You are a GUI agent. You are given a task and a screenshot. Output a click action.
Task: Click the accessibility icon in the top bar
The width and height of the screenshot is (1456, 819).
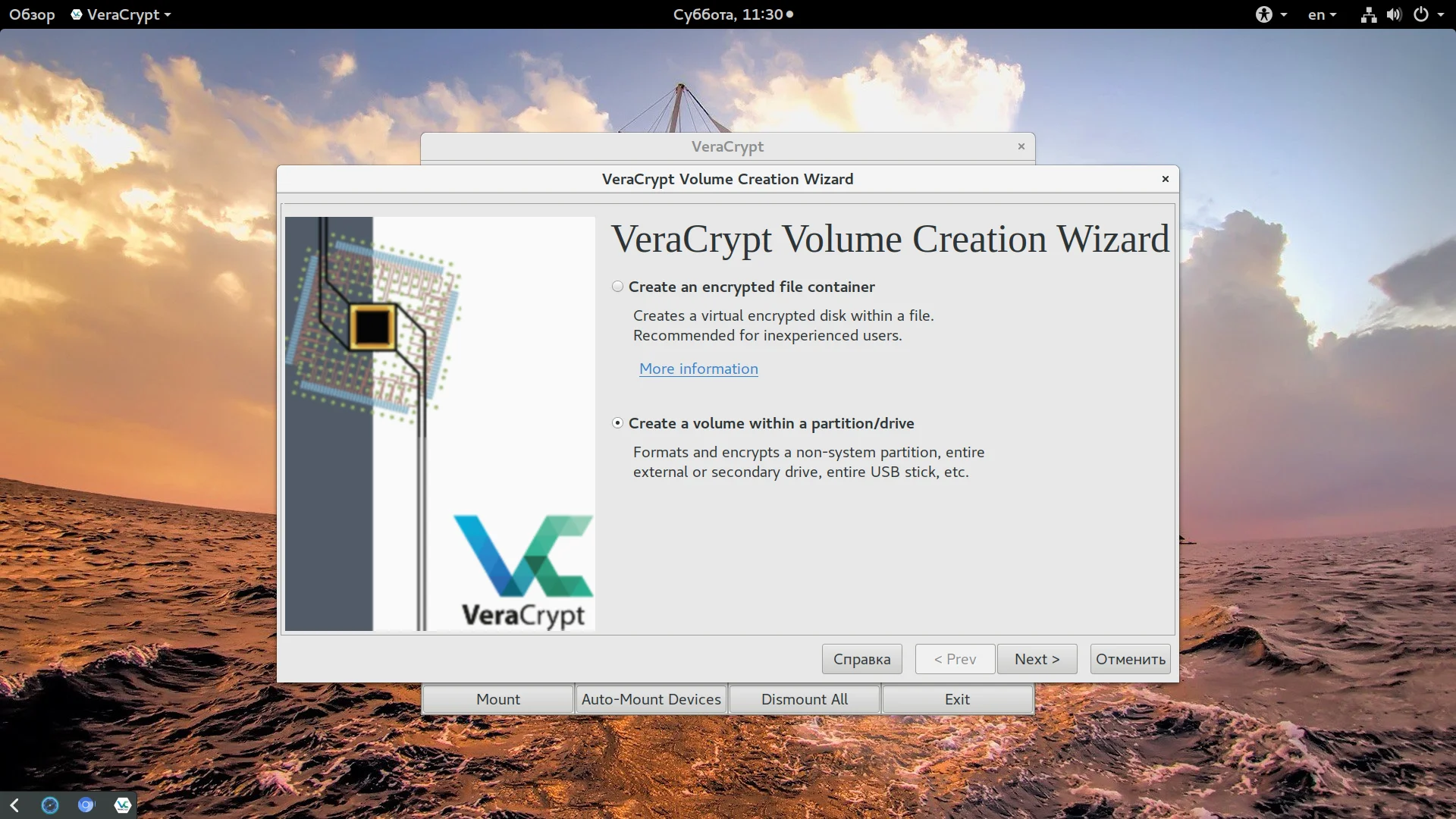[x=1263, y=14]
